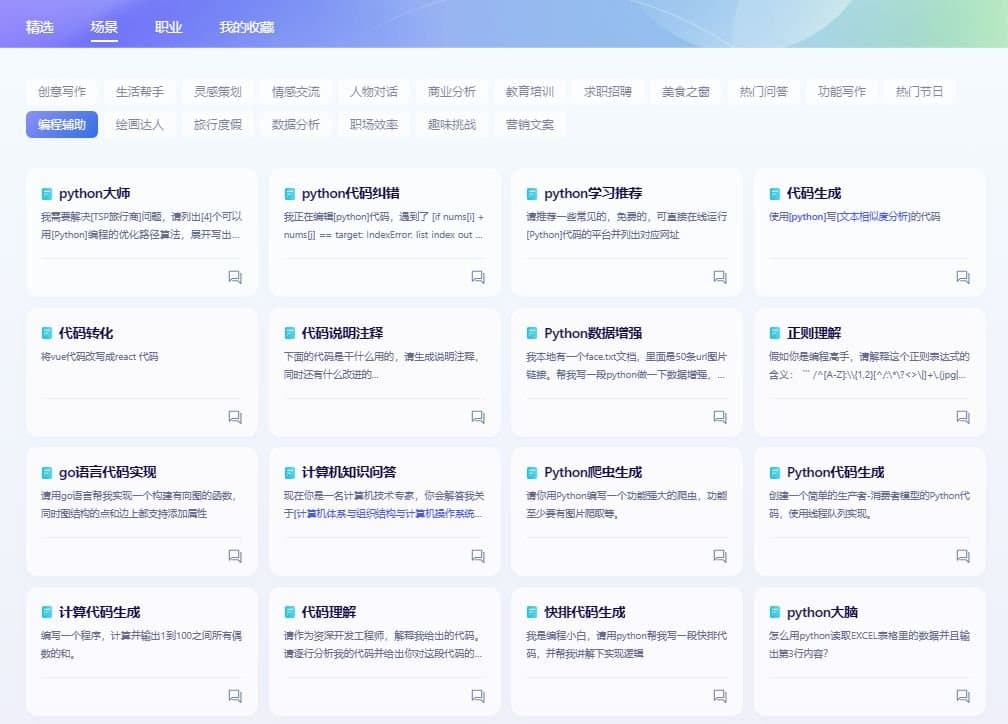1008x724 pixels.
Task: Click description starting 怎么用python读取EXCEL
Action: tap(869, 644)
